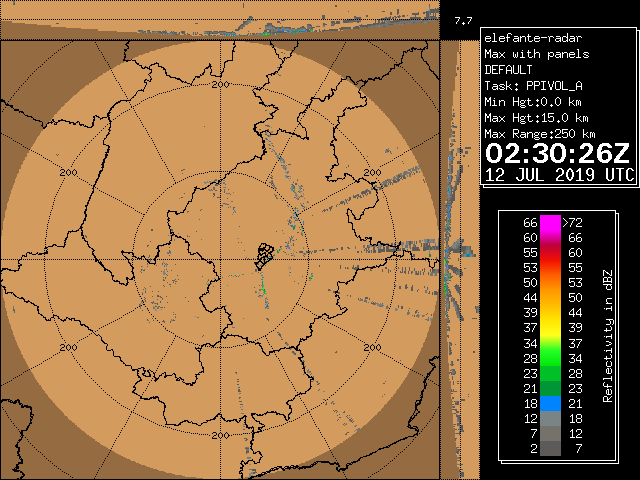This screenshot has height=480, width=640.
Task: Click the dark green 21–23 dBZ swatch
Action: 550,387
